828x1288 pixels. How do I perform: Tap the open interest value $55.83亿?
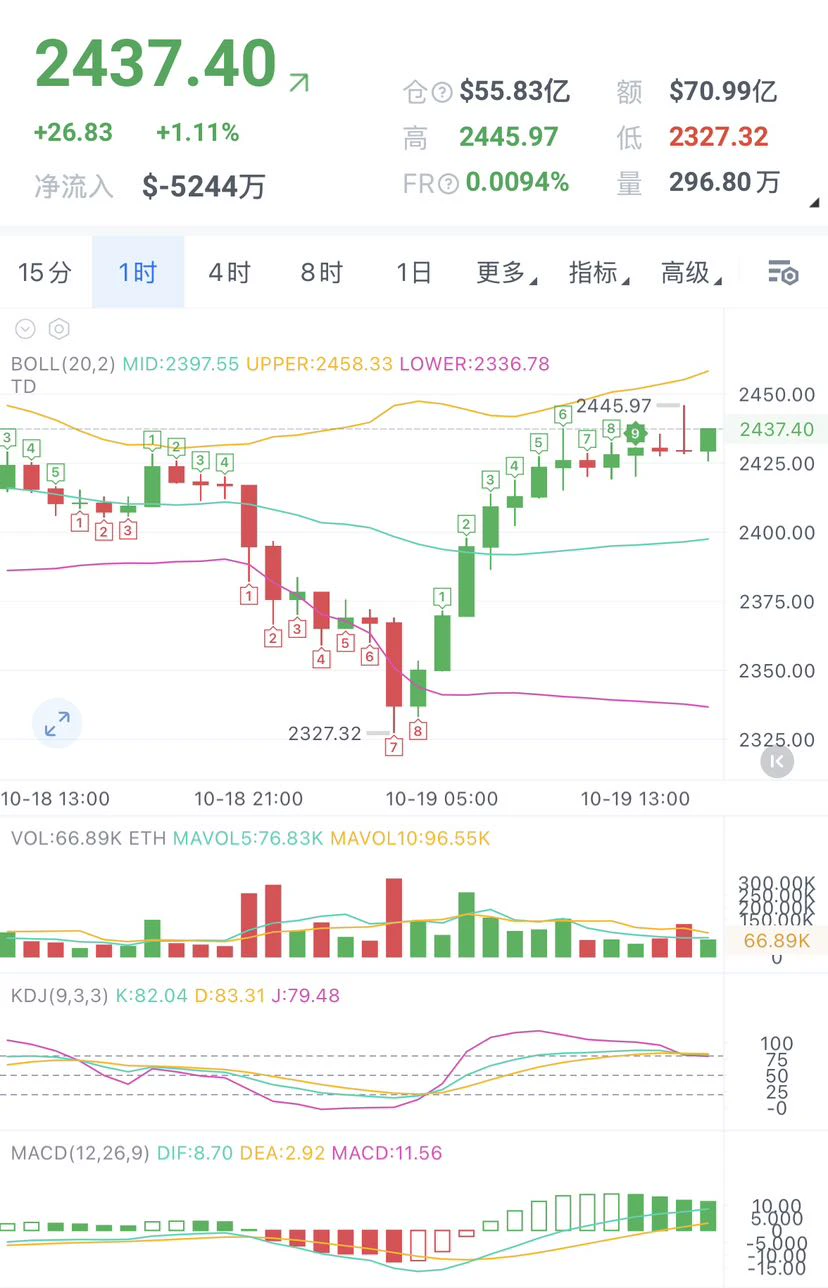[515, 92]
